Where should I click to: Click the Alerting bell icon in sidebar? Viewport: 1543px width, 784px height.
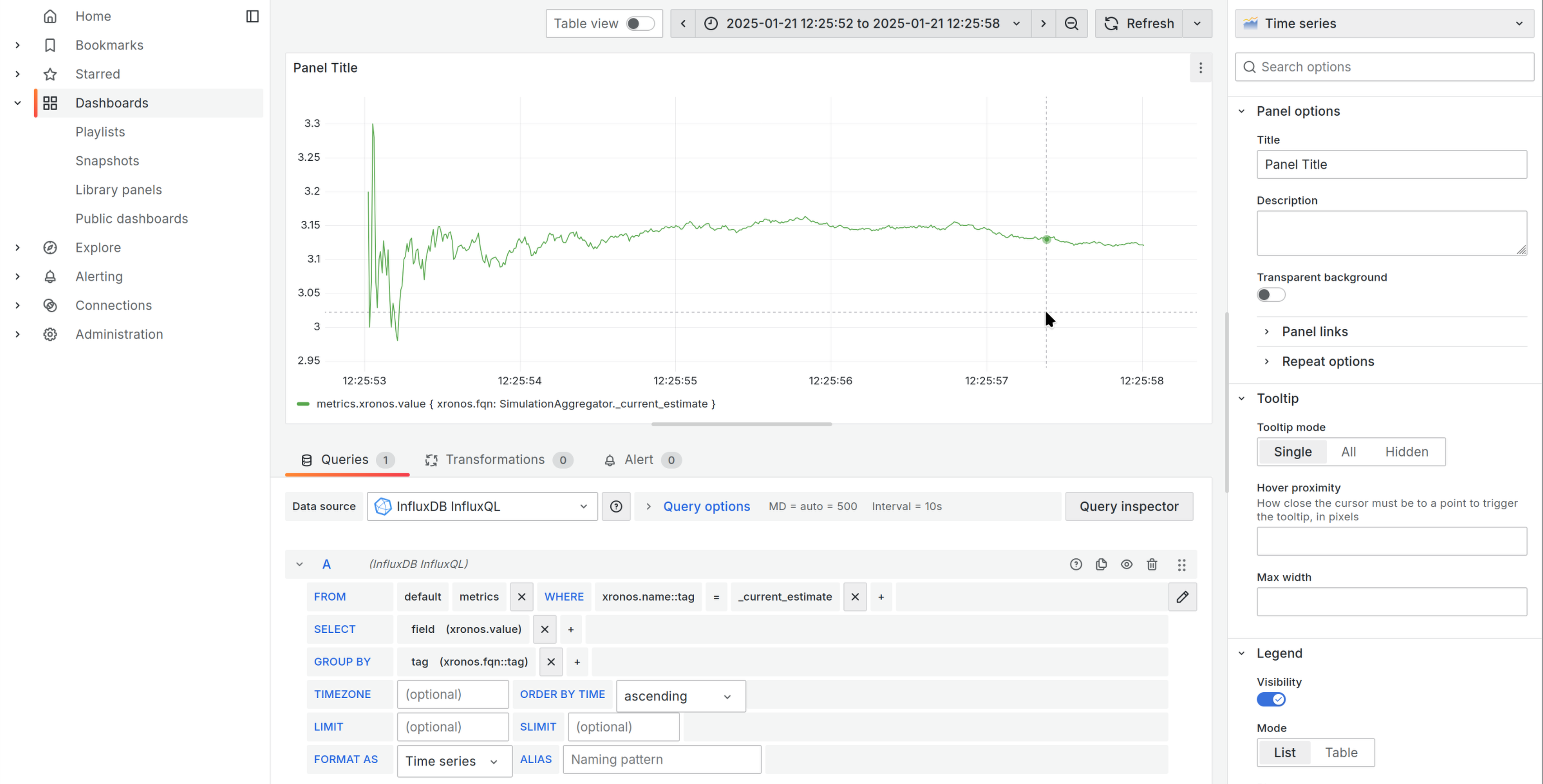click(50, 276)
